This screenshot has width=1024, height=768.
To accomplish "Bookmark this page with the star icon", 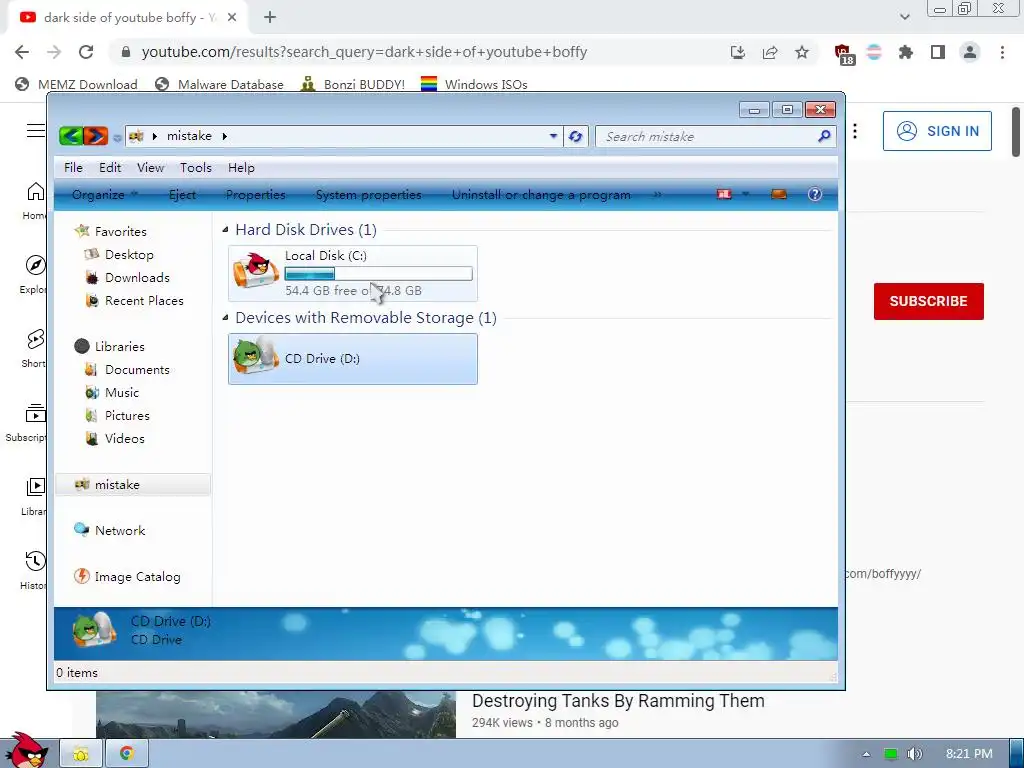I will click(x=802, y=52).
